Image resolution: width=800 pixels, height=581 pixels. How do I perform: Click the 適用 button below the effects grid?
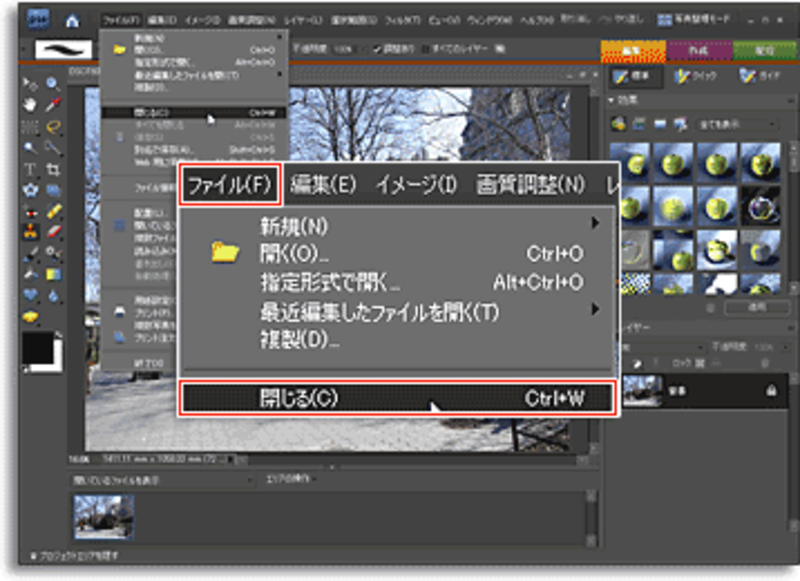[x=759, y=307]
